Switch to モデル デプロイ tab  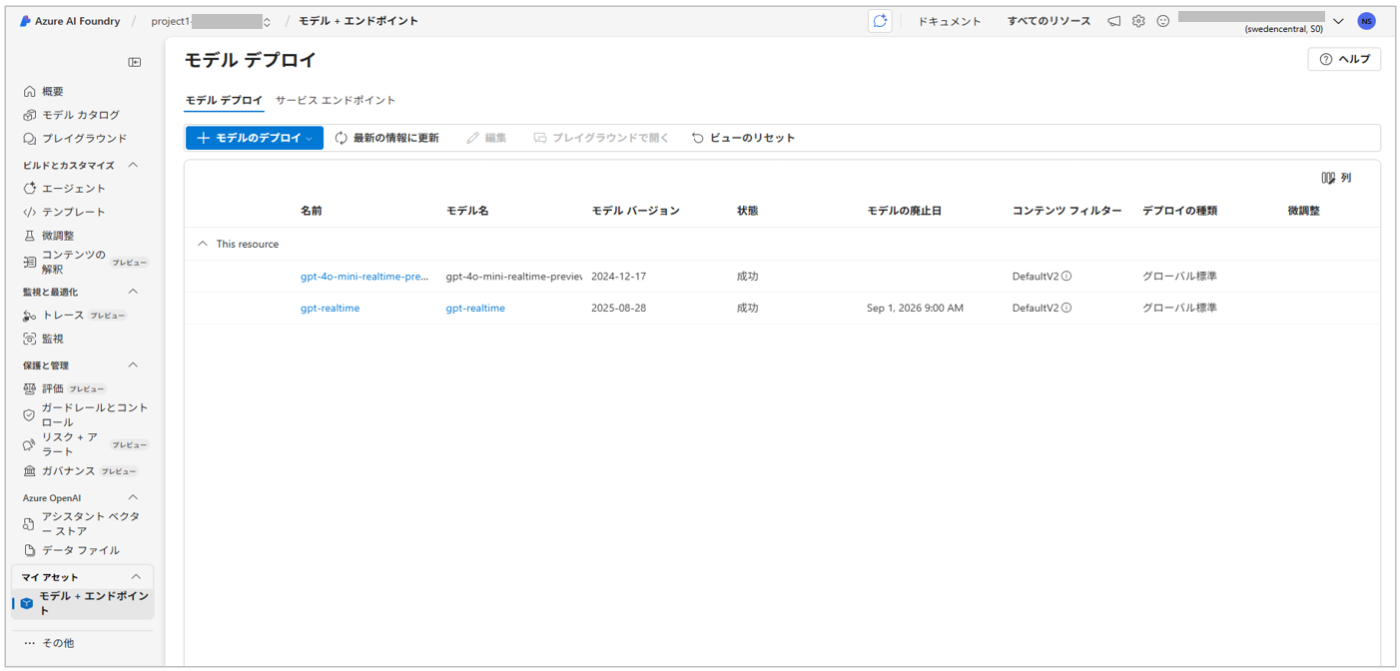pyautogui.click(x=225, y=100)
